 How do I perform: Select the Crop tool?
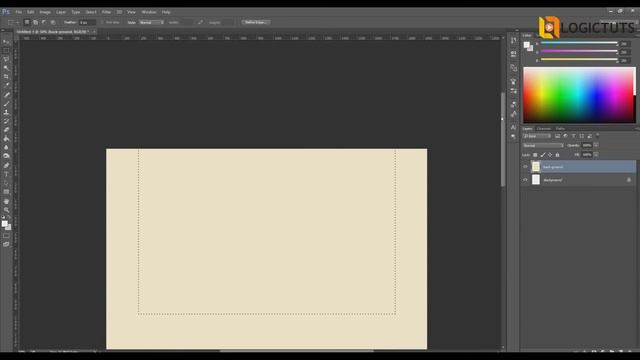(6, 77)
